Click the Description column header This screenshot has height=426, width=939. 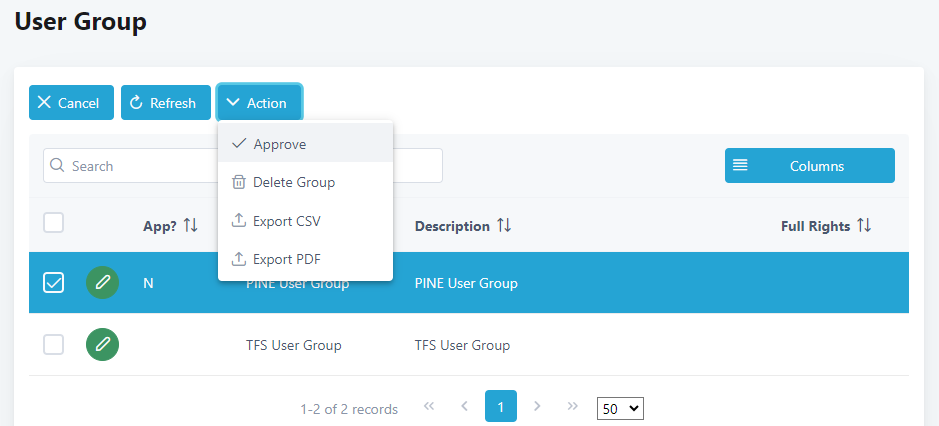(452, 226)
